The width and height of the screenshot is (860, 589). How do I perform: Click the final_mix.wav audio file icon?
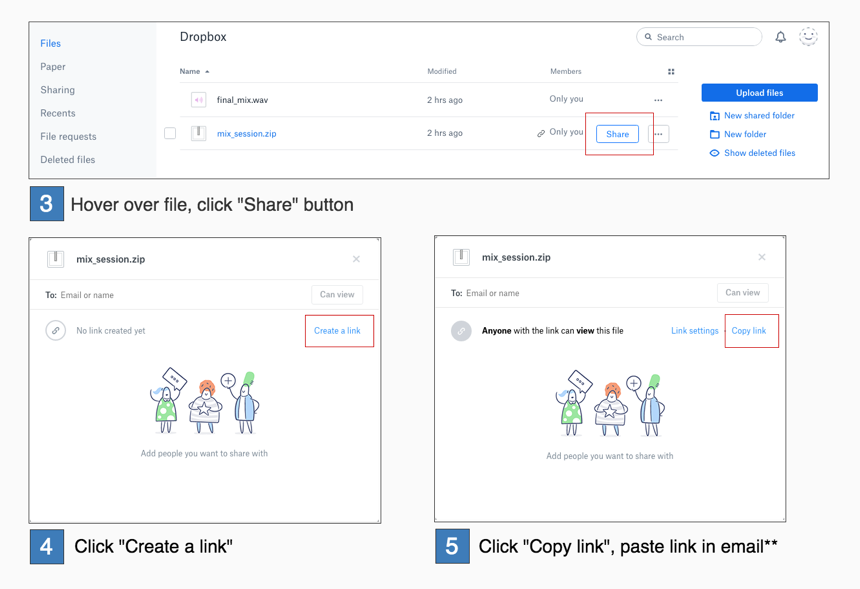coord(198,100)
